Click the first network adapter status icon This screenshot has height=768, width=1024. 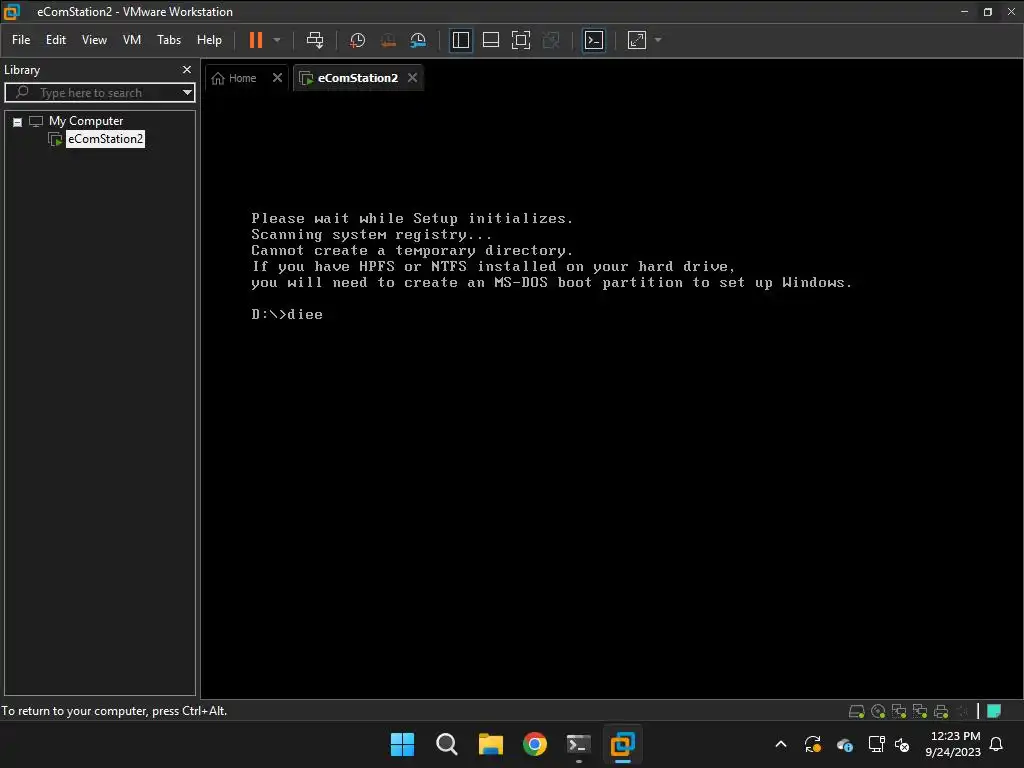click(899, 711)
